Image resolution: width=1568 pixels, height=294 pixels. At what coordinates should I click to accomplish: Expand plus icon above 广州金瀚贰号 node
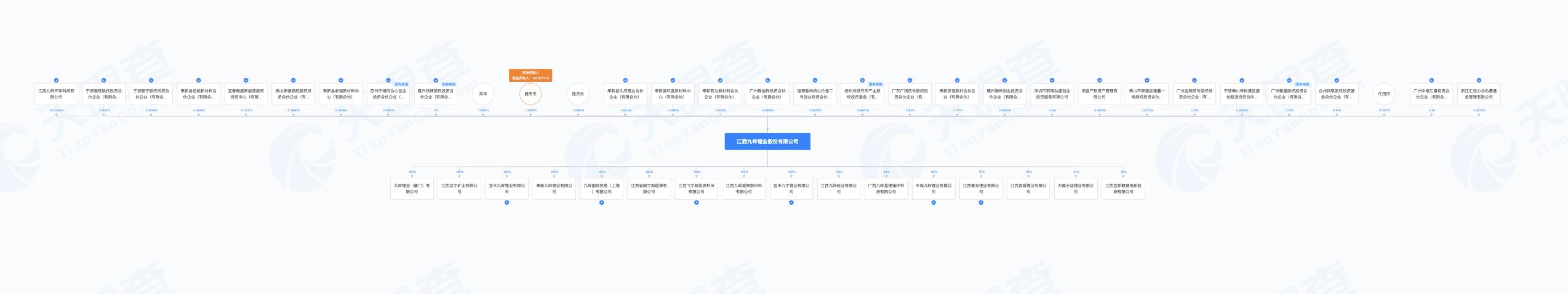pos(1194,80)
